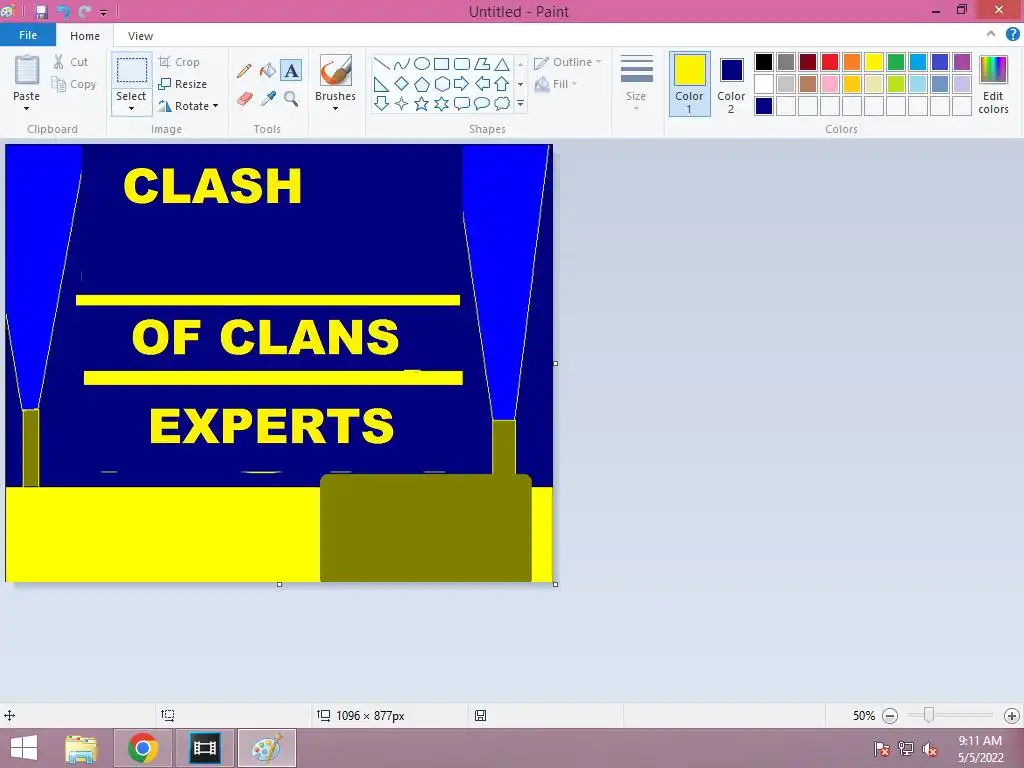This screenshot has width=1024, height=768.
Task: Activate the rectangular Select tool
Action: pyautogui.click(x=131, y=71)
